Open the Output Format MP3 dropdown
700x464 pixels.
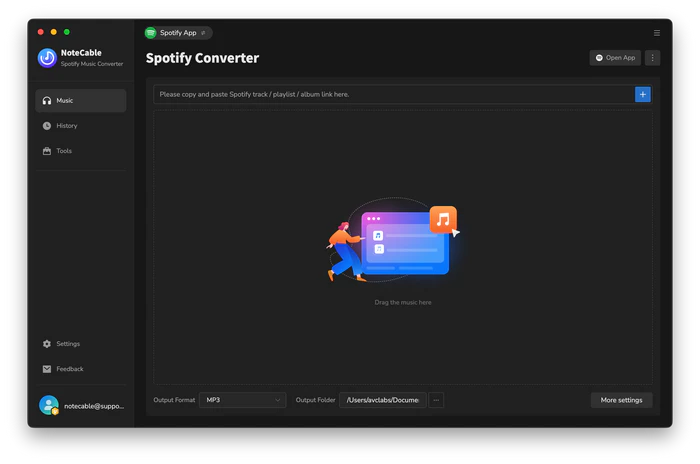pos(242,400)
